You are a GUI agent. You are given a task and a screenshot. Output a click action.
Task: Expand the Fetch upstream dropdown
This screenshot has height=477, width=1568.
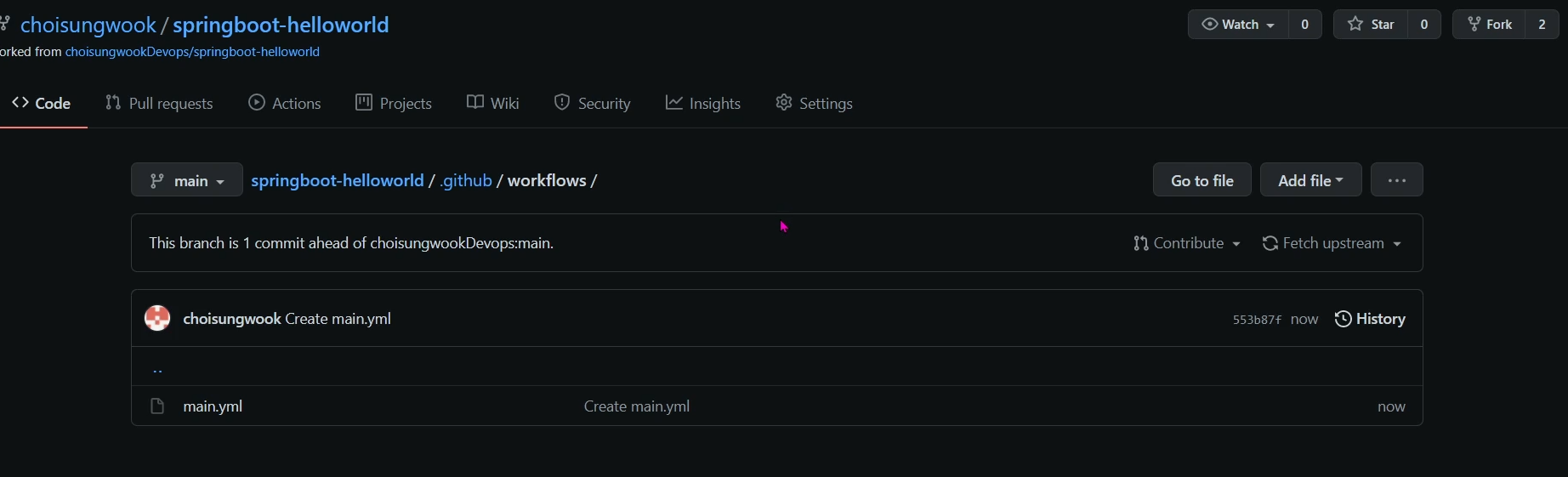pos(1332,243)
